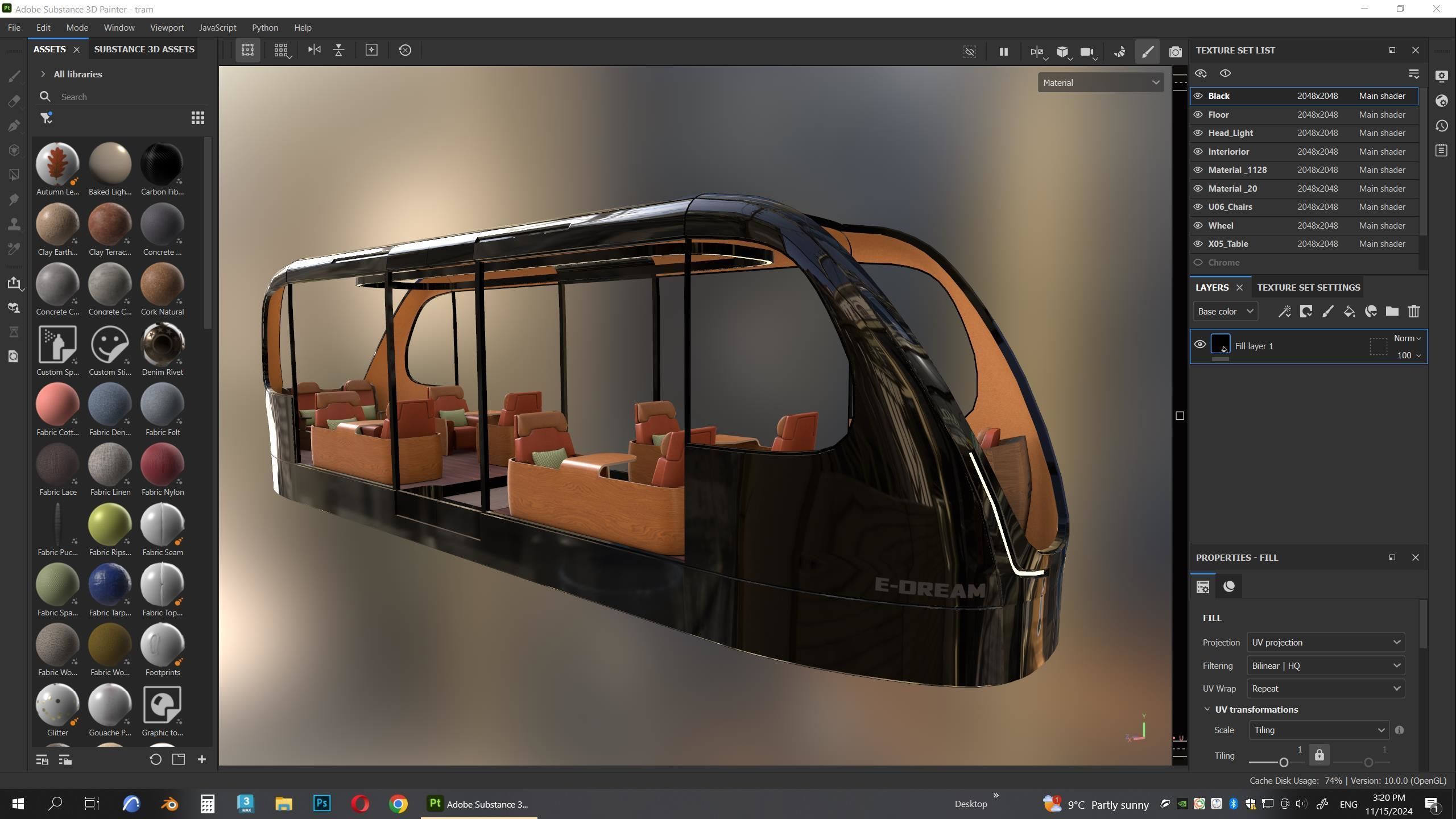The image size is (1456, 819).
Task: Select the Smudge tool in left toolbar
Action: click(15, 200)
